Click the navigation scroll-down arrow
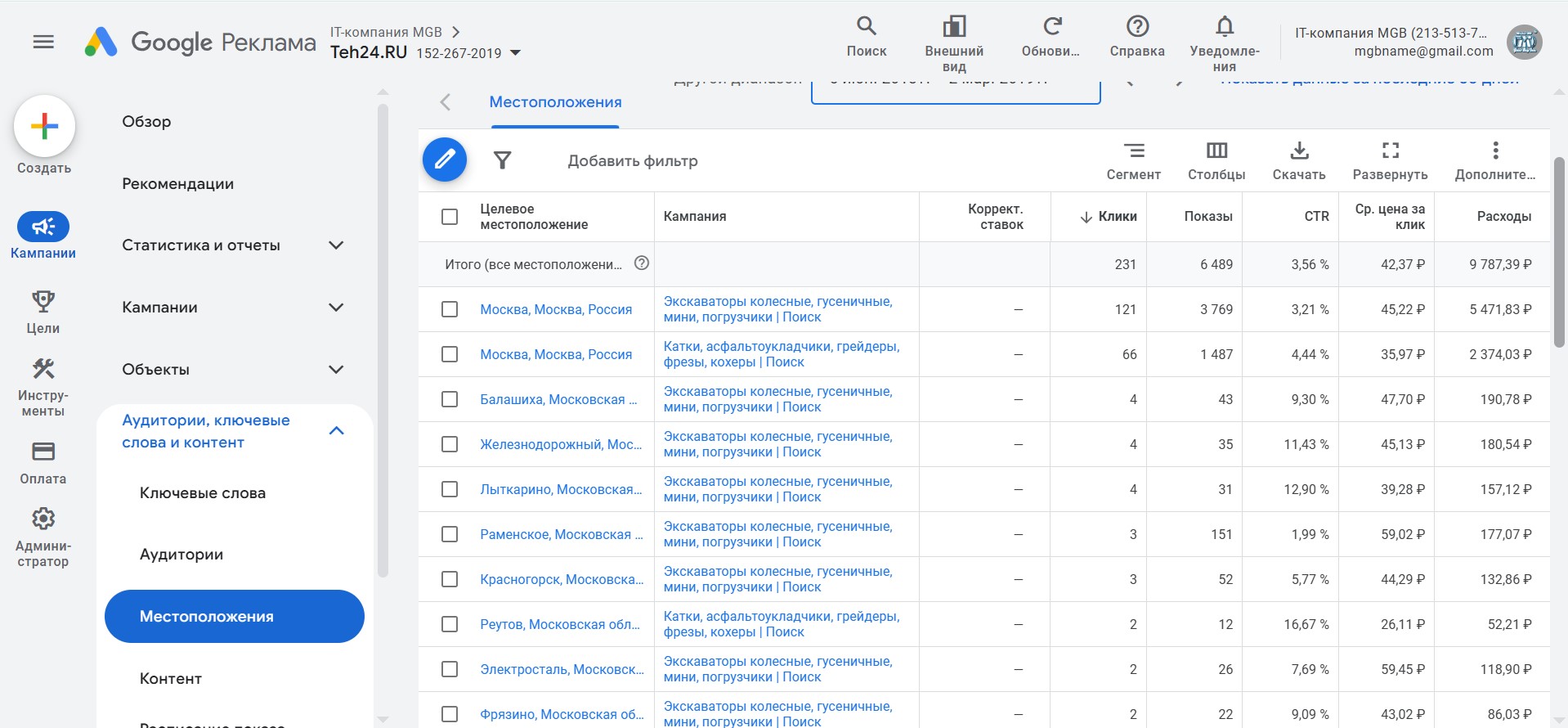Viewport: 1568px width, 728px height. click(383, 719)
